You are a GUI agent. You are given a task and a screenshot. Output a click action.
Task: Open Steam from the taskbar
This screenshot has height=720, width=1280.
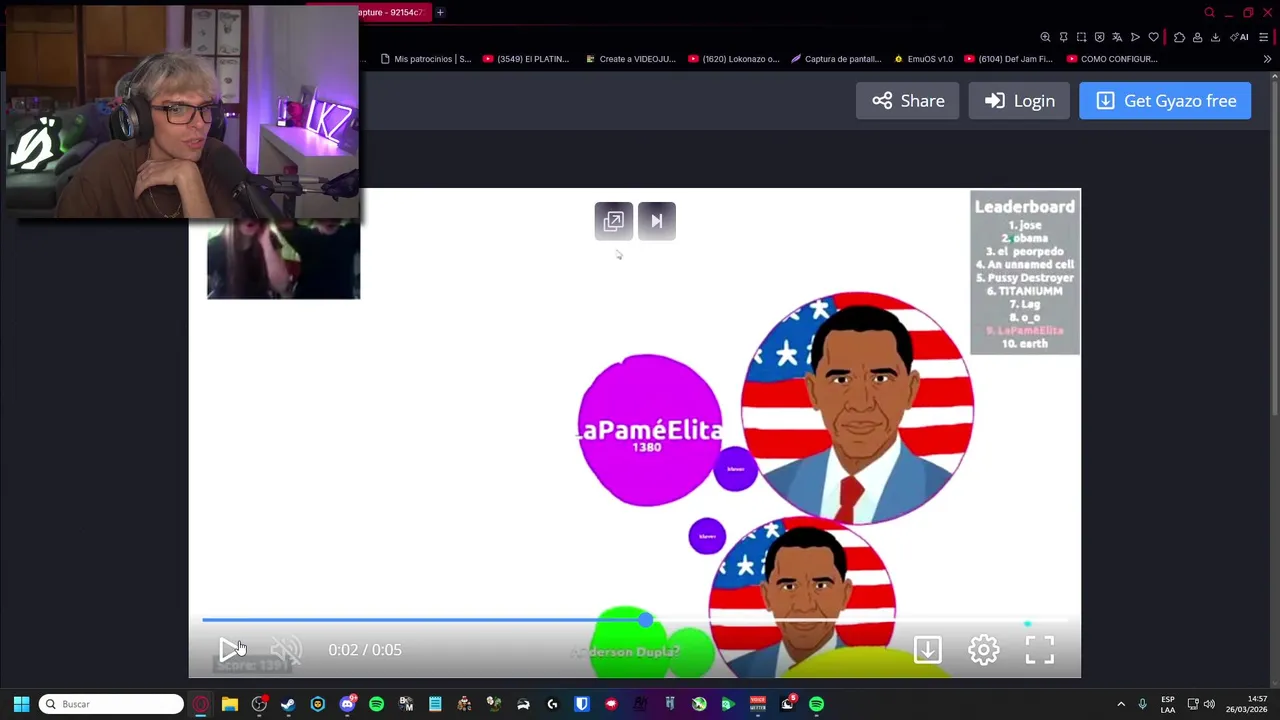[x=288, y=704]
